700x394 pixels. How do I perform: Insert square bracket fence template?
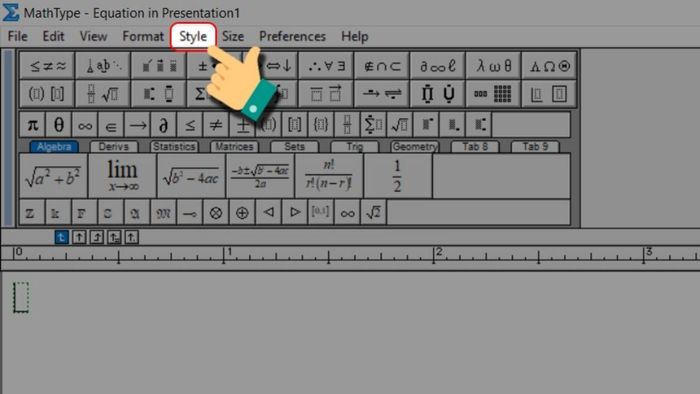(295, 125)
